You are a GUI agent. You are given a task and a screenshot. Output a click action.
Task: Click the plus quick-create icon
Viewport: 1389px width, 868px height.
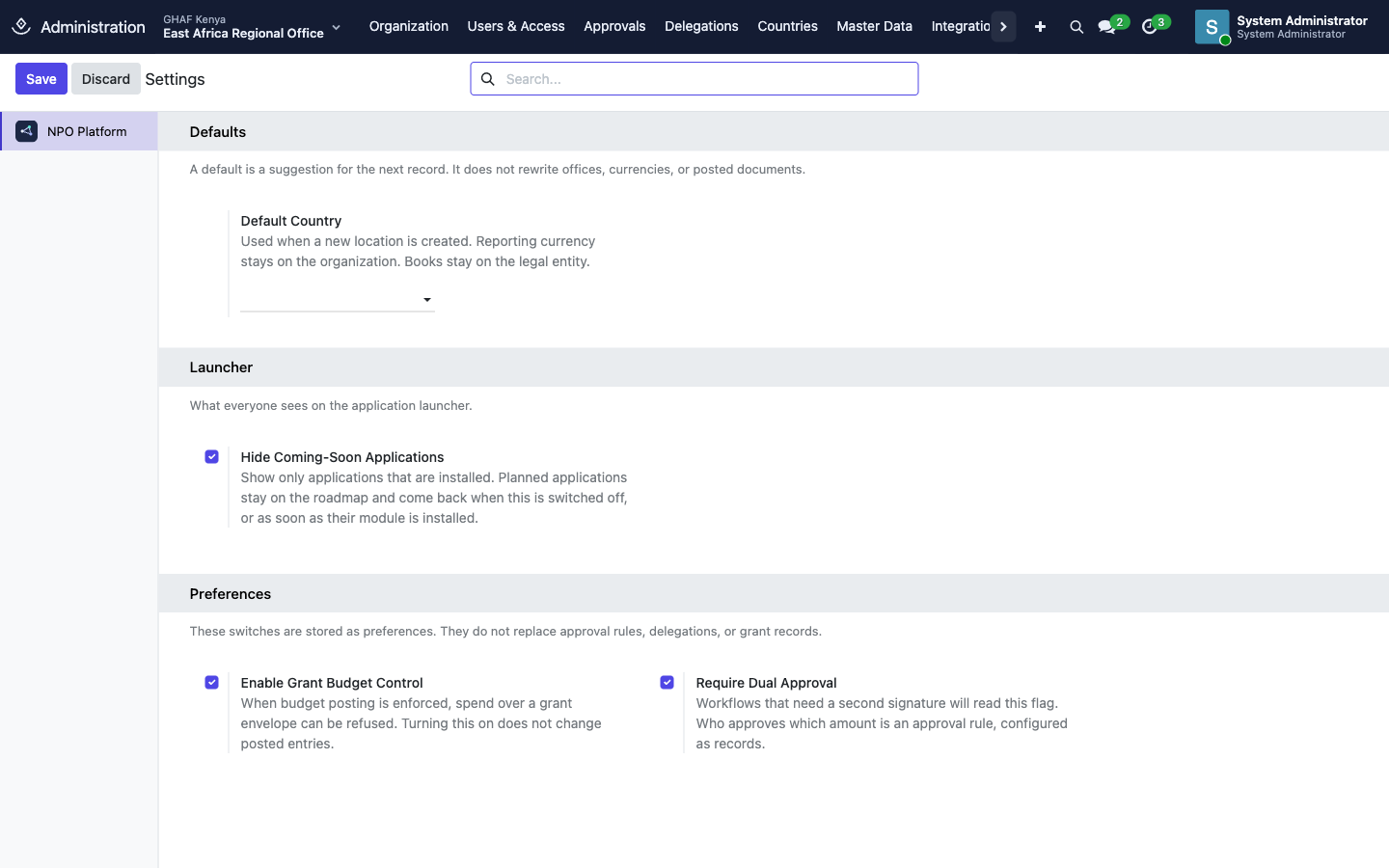pyautogui.click(x=1040, y=27)
